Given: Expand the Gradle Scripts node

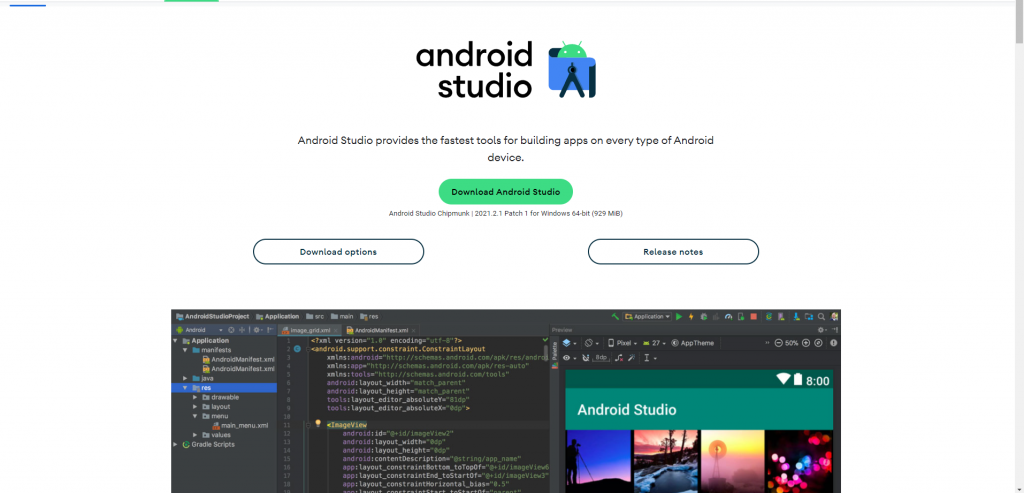Looking at the screenshot, I should [x=176, y=444].
